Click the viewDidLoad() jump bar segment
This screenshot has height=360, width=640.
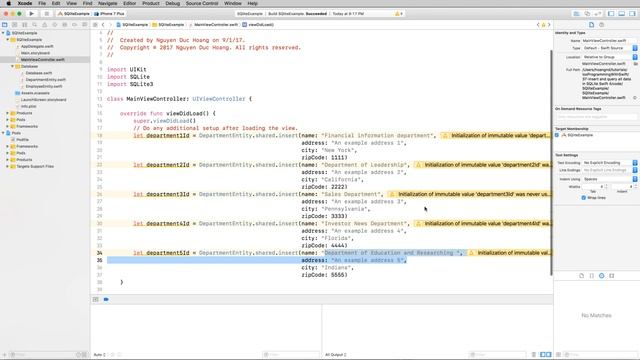(x=258, y=24)
